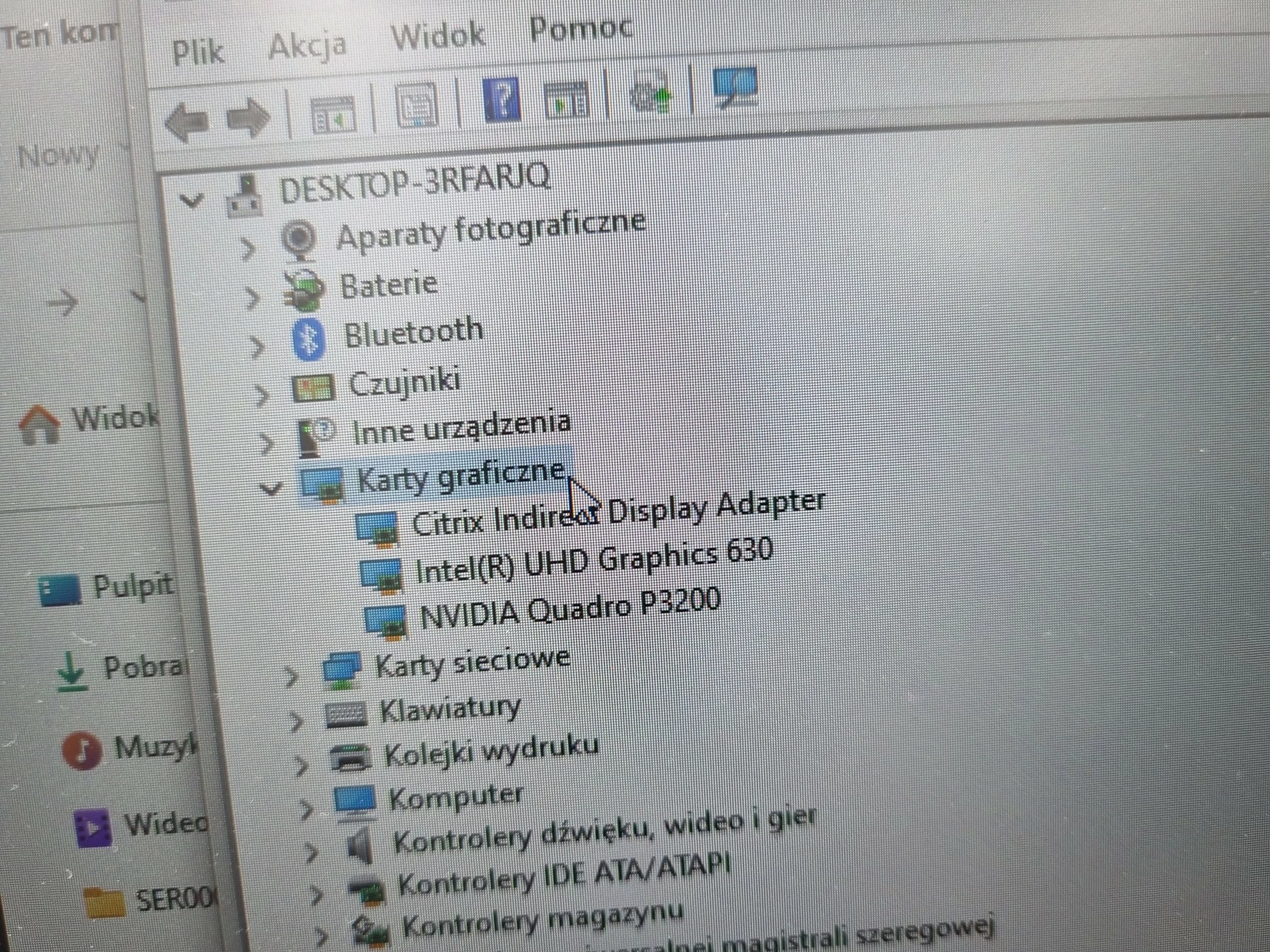Expand the Baterie category
The height and width of the screenshot is (952, 1270).
(x=253, y=298)
